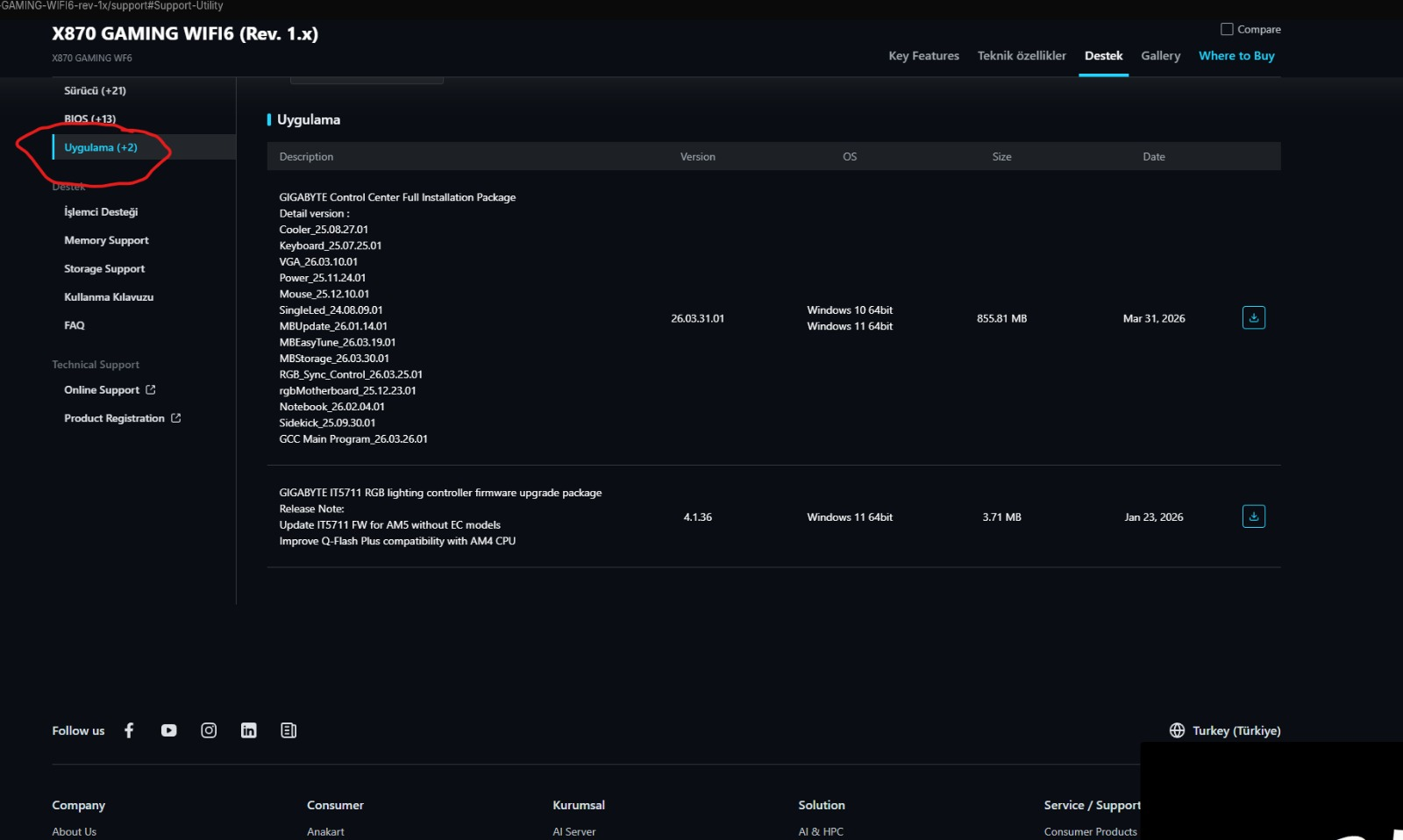Click the Version column header

coord(697,156)
